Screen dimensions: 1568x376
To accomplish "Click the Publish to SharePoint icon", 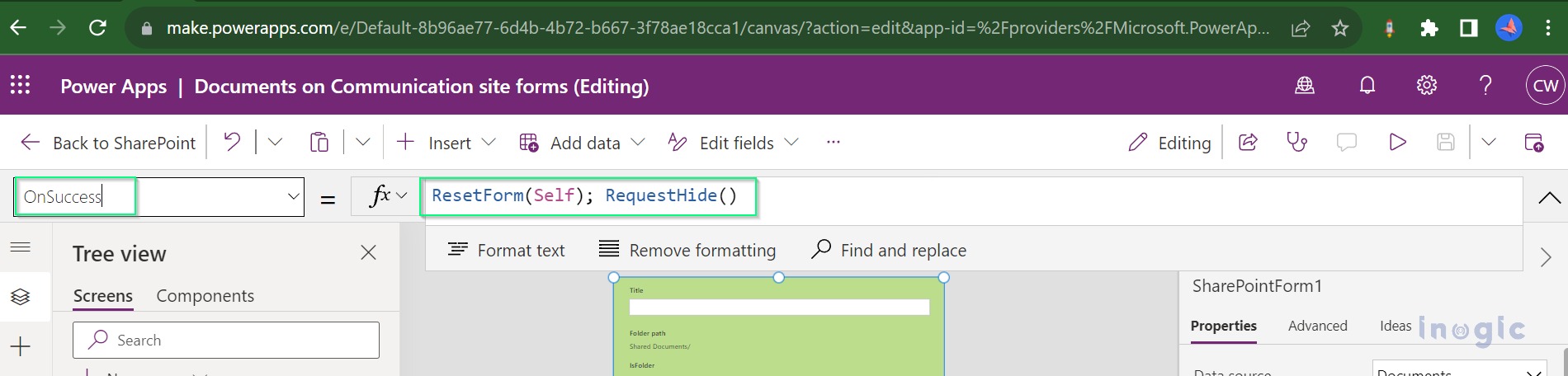I will pyautogui.click(x=1534, y=142).
